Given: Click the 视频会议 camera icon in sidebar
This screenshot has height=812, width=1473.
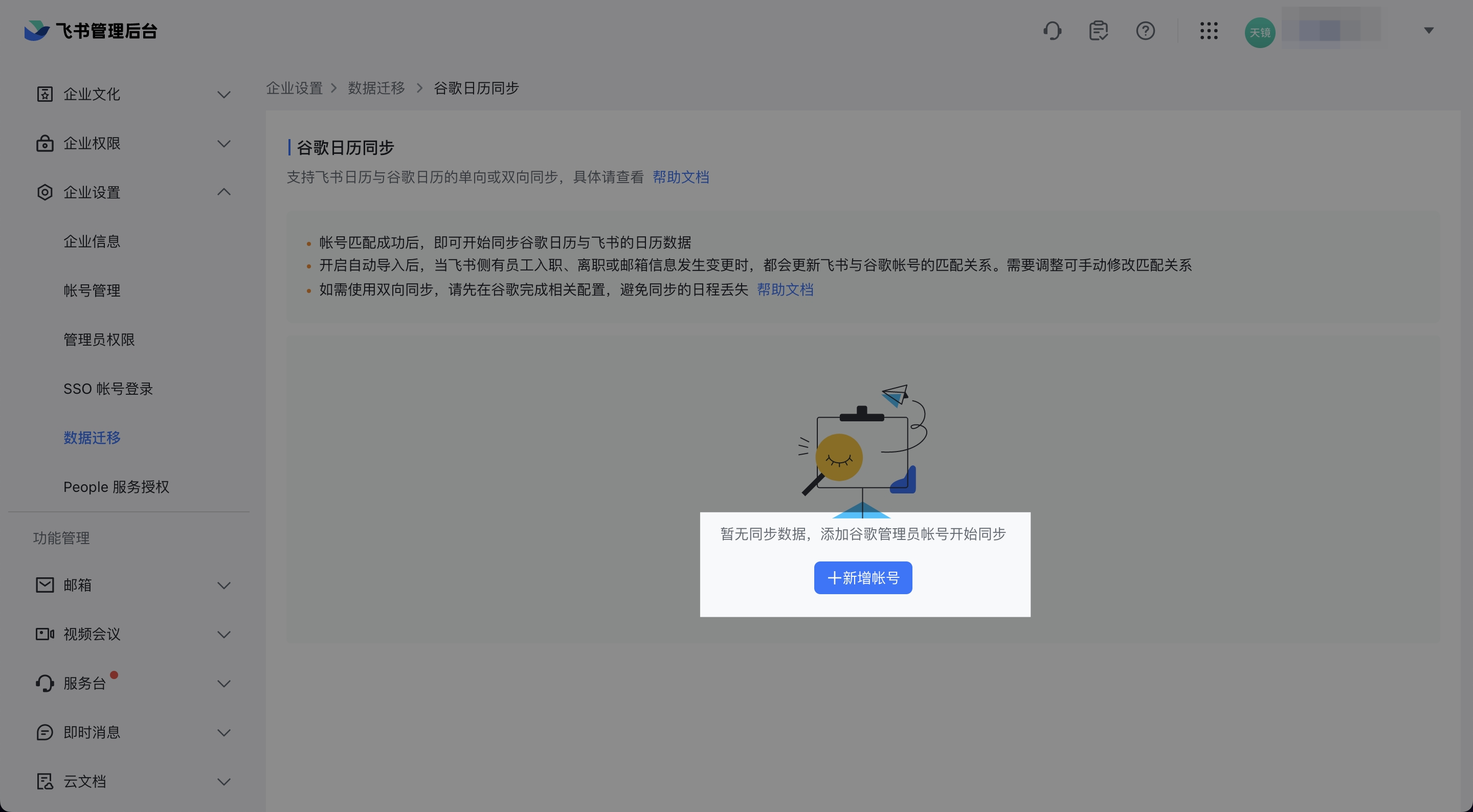Looking at the screenshot, I should [44, 634].
